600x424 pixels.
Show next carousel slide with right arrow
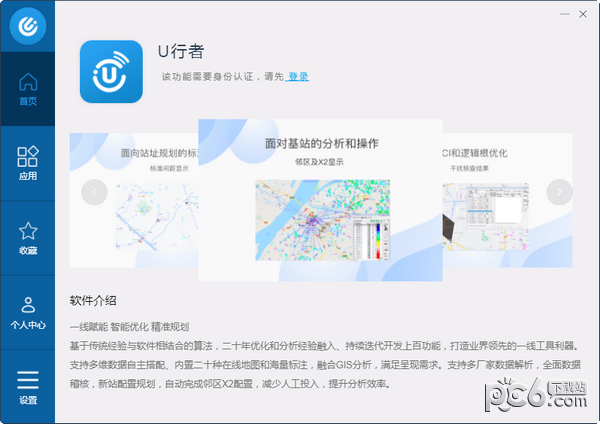[x=559, y=192]
